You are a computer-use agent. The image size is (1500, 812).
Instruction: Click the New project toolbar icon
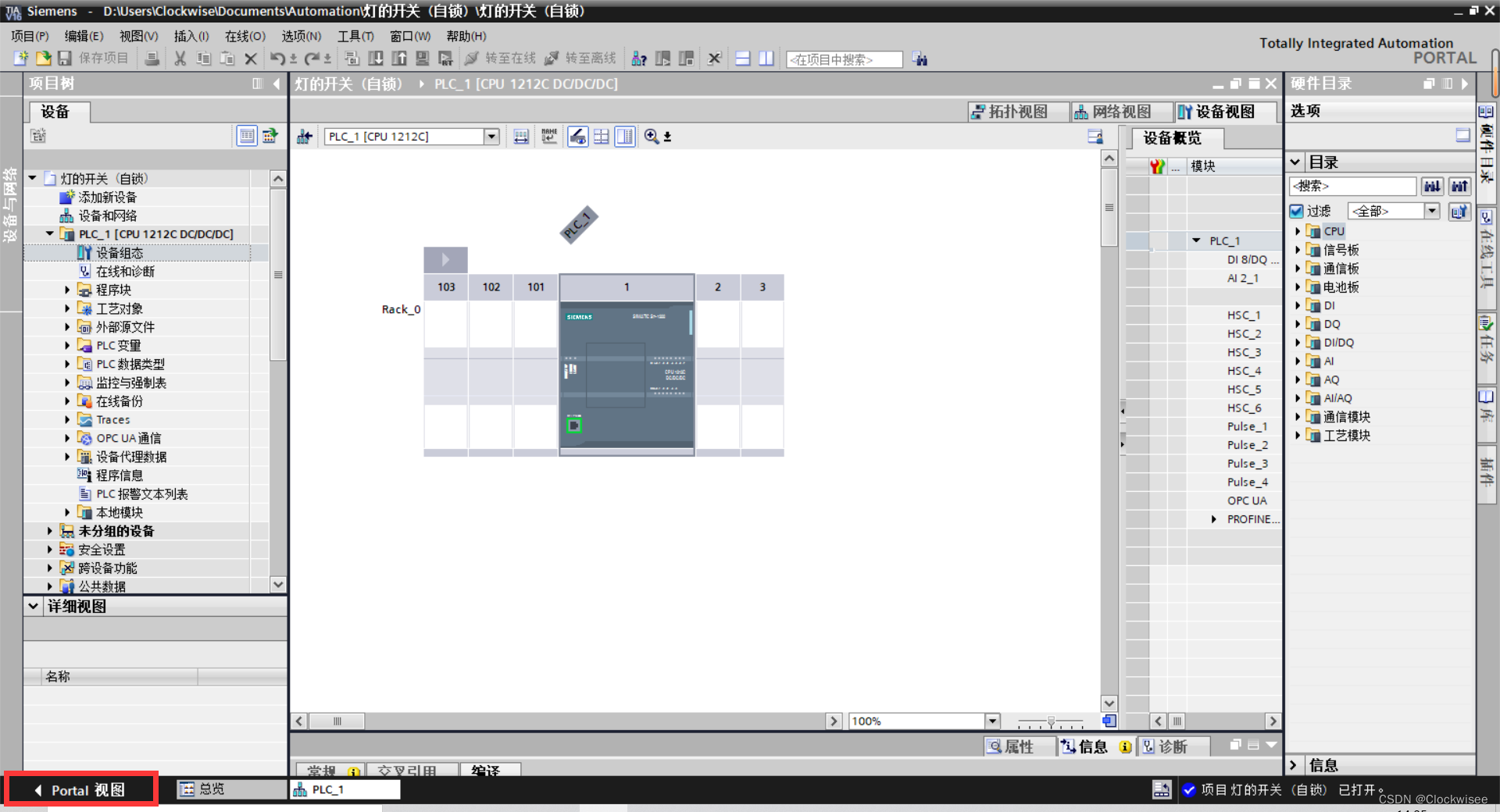point(21,58)
